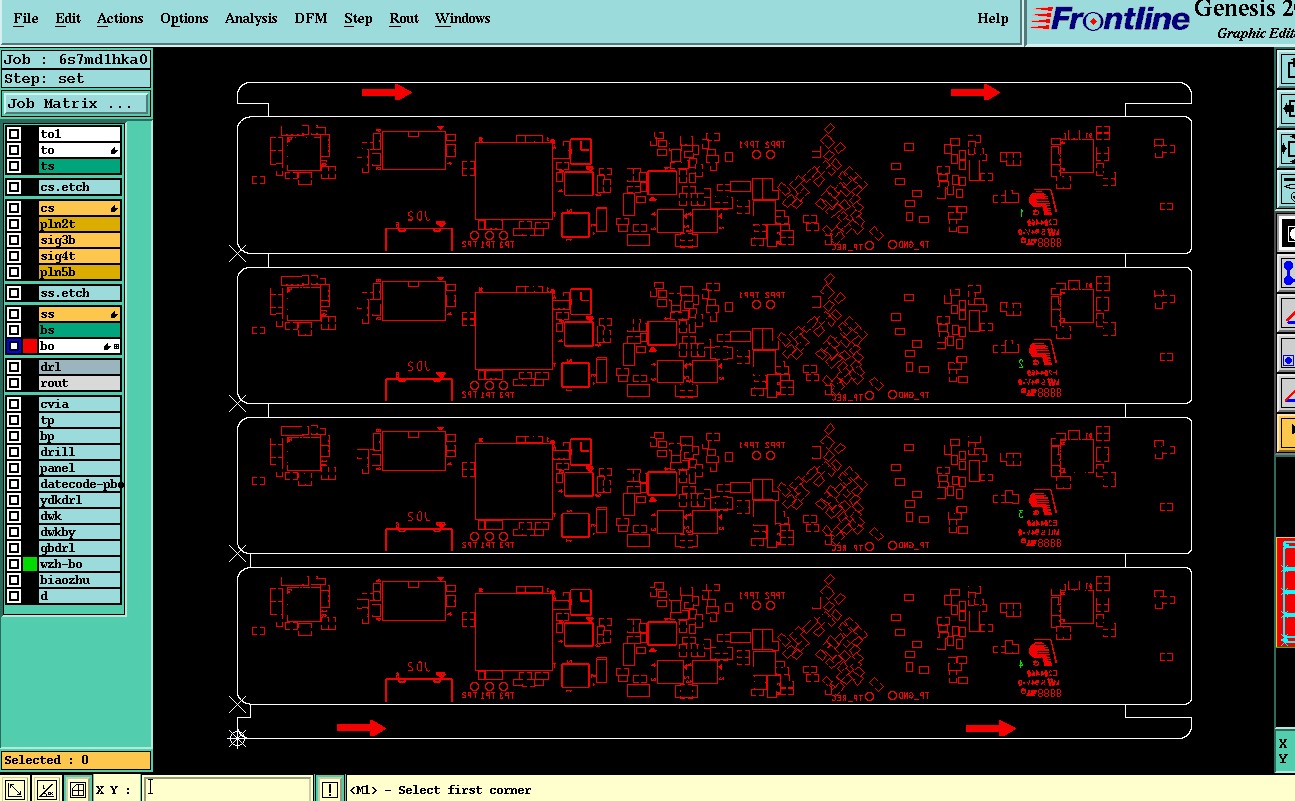The height and width of the screenshot is (801, 1295).
Task: Click the green color swatch on layer wzh-bo
Action: pos(30,564)
